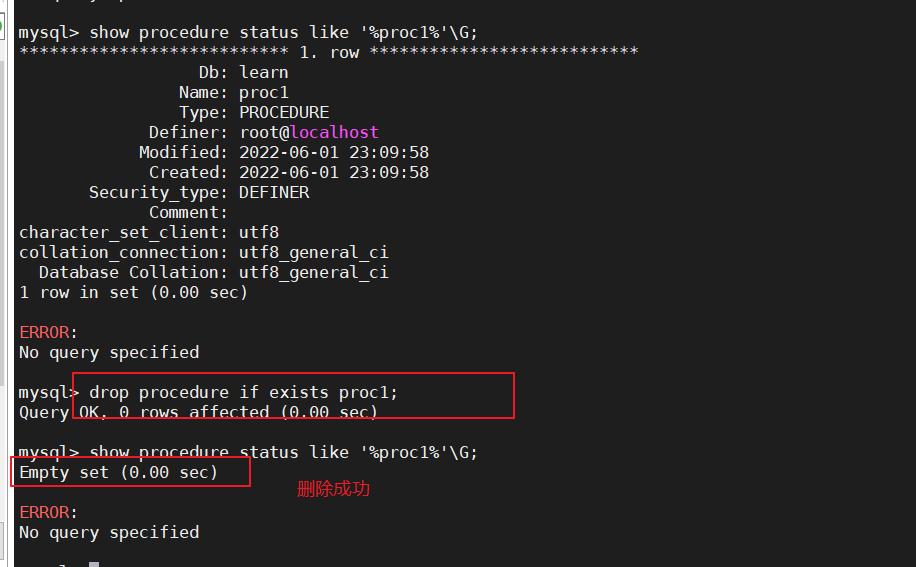Click 'Query OK, 0 rows affected' message
The height and width of the screenshot is (567, 916).
point(199,412)
